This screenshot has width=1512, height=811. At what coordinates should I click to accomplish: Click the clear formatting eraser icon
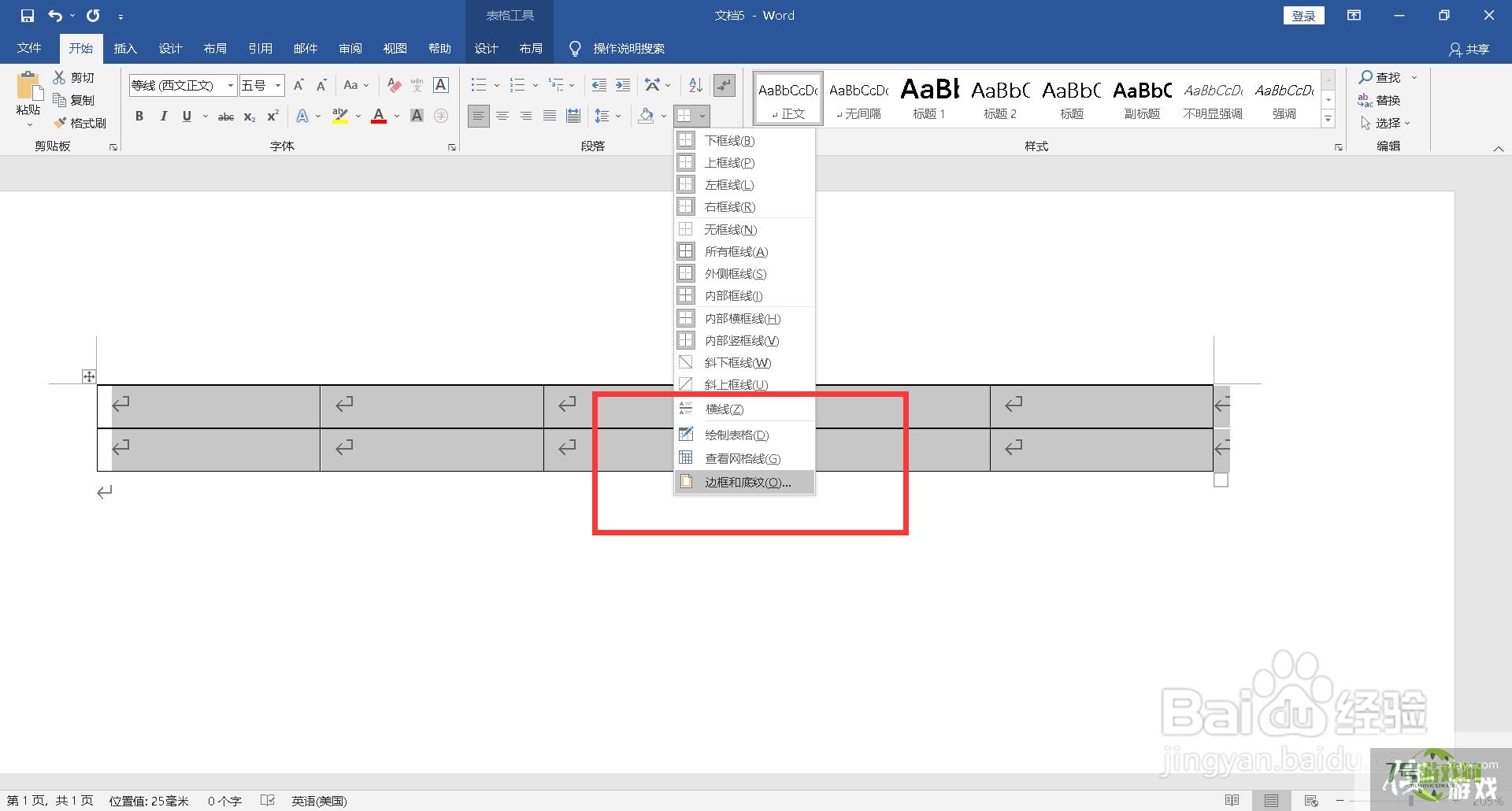(x=395, y=85)
